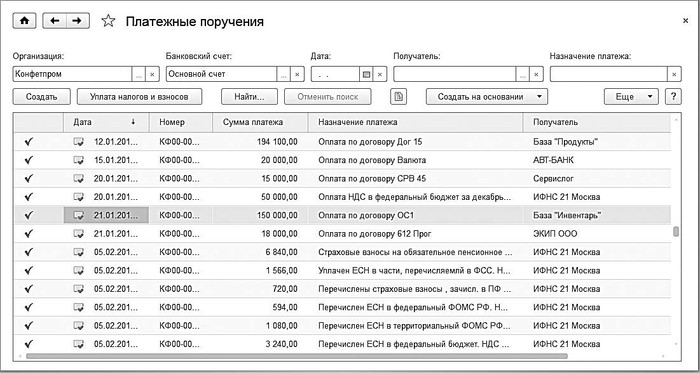Sort by Дата column header

coord(106,122)
